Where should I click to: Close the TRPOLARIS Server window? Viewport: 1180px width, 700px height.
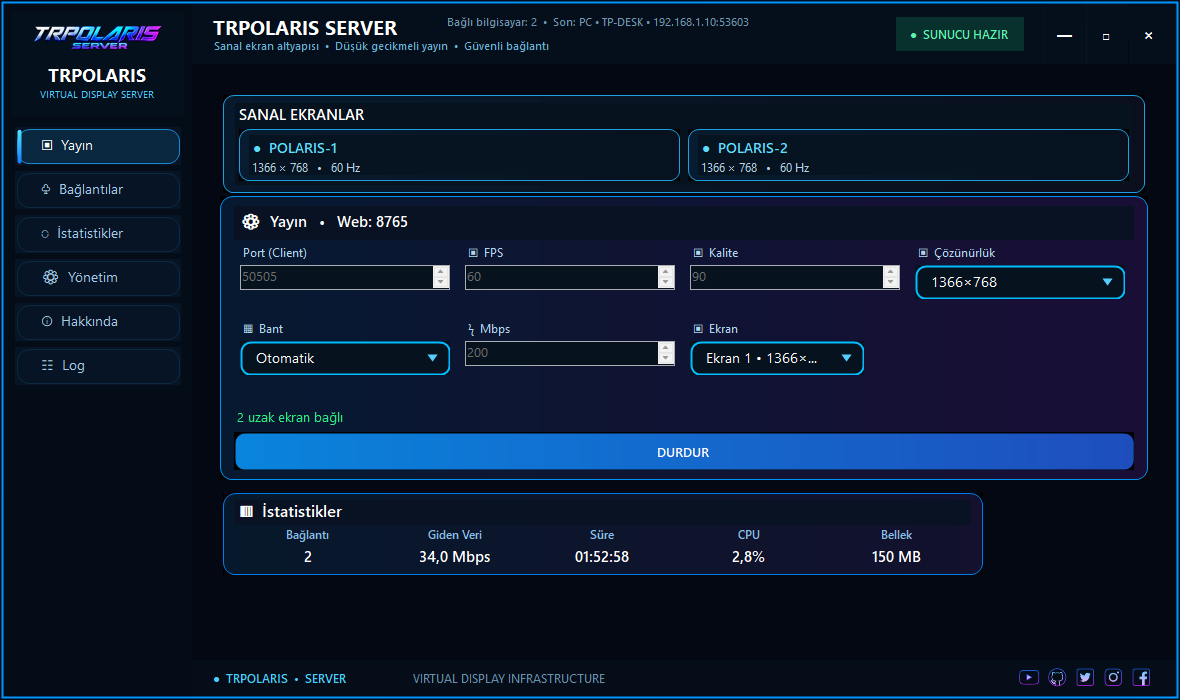coord(1148,36)
